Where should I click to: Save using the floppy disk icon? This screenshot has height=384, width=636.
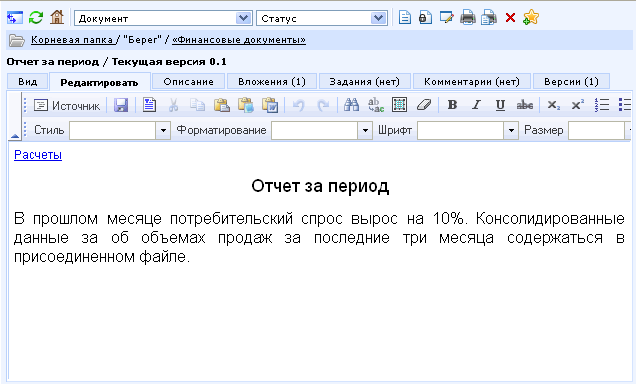tap(121, 105)
